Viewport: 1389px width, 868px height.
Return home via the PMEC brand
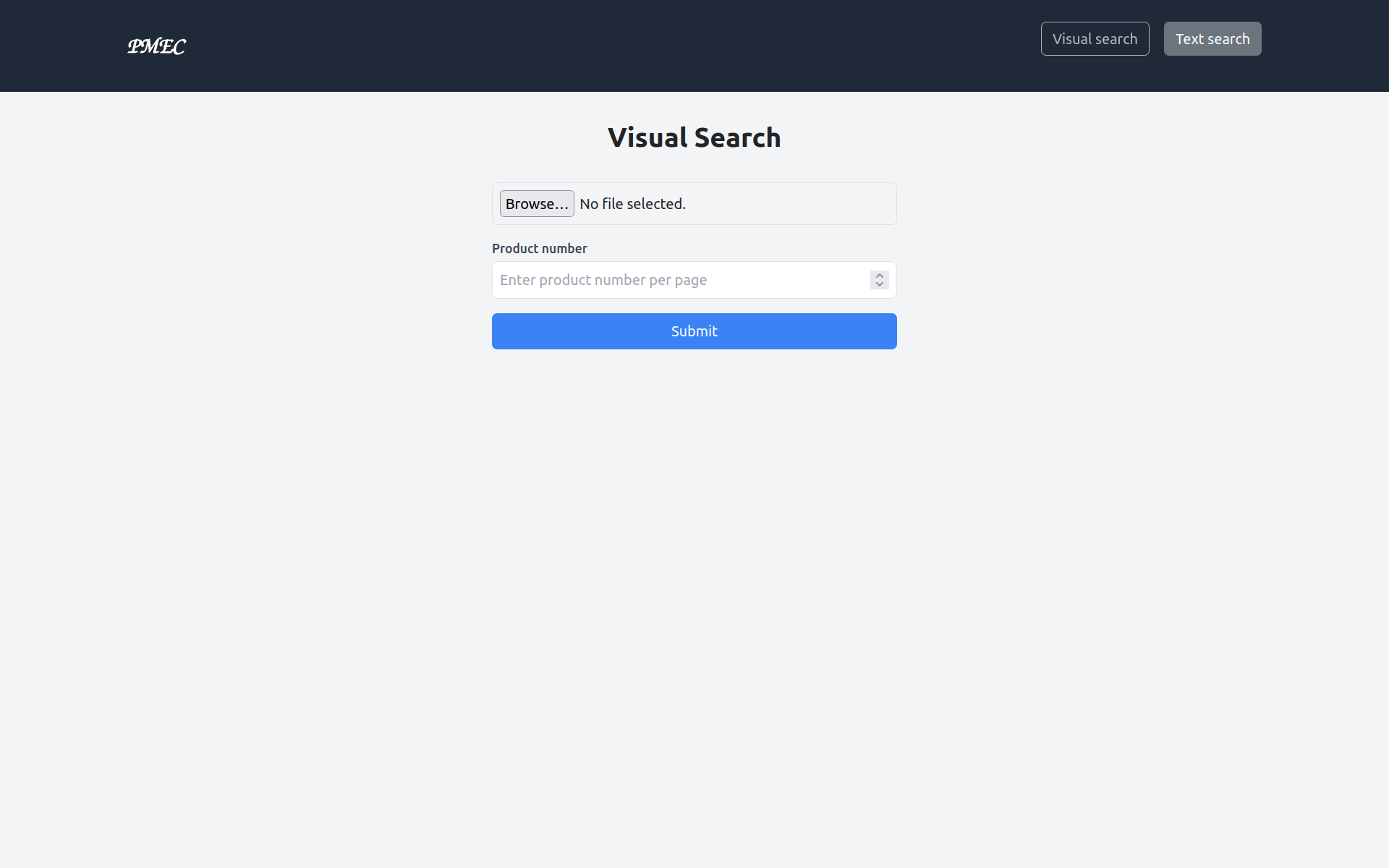coord(156,46)
